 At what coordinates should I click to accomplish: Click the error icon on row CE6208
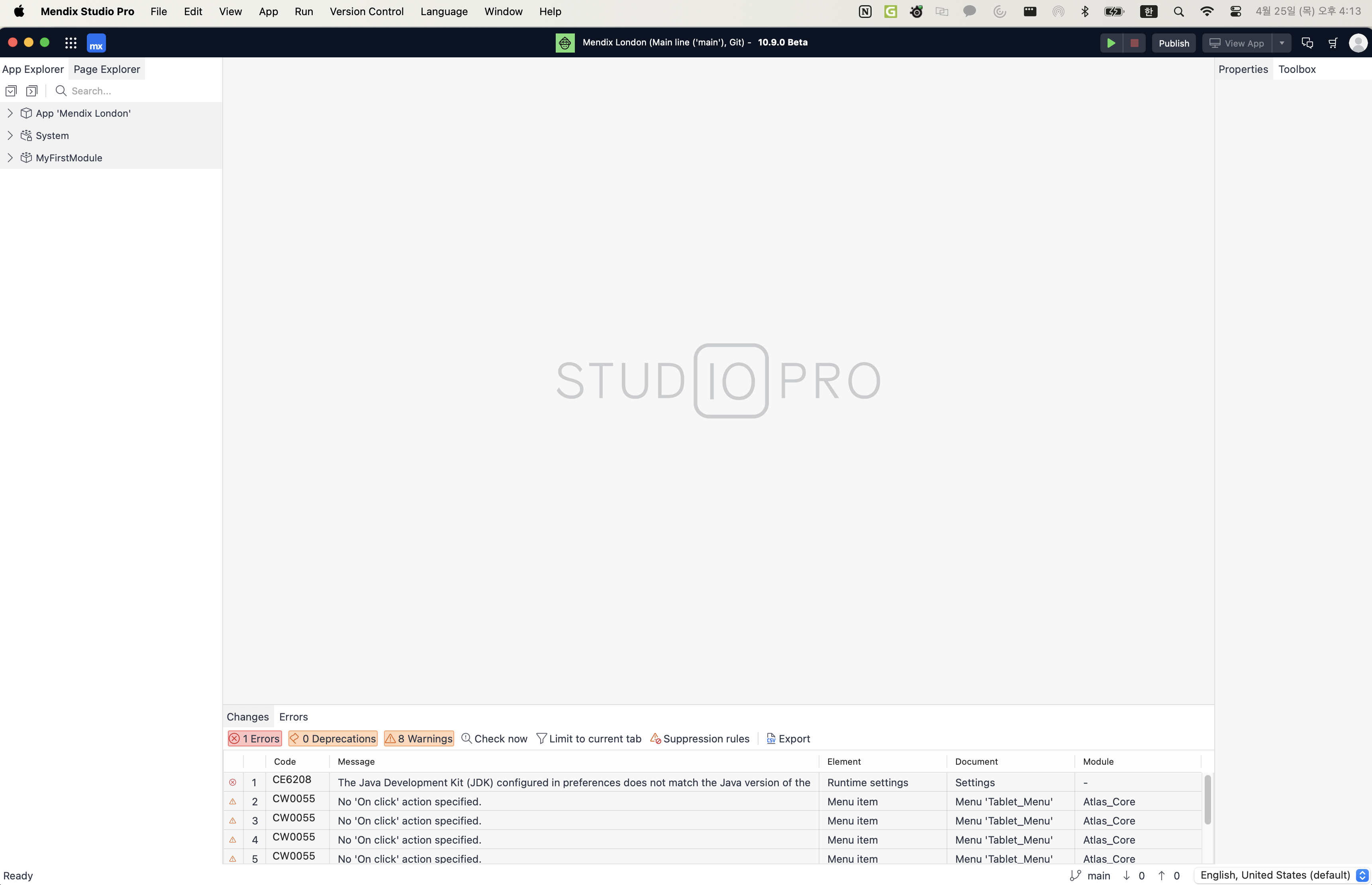coord(233,782)
